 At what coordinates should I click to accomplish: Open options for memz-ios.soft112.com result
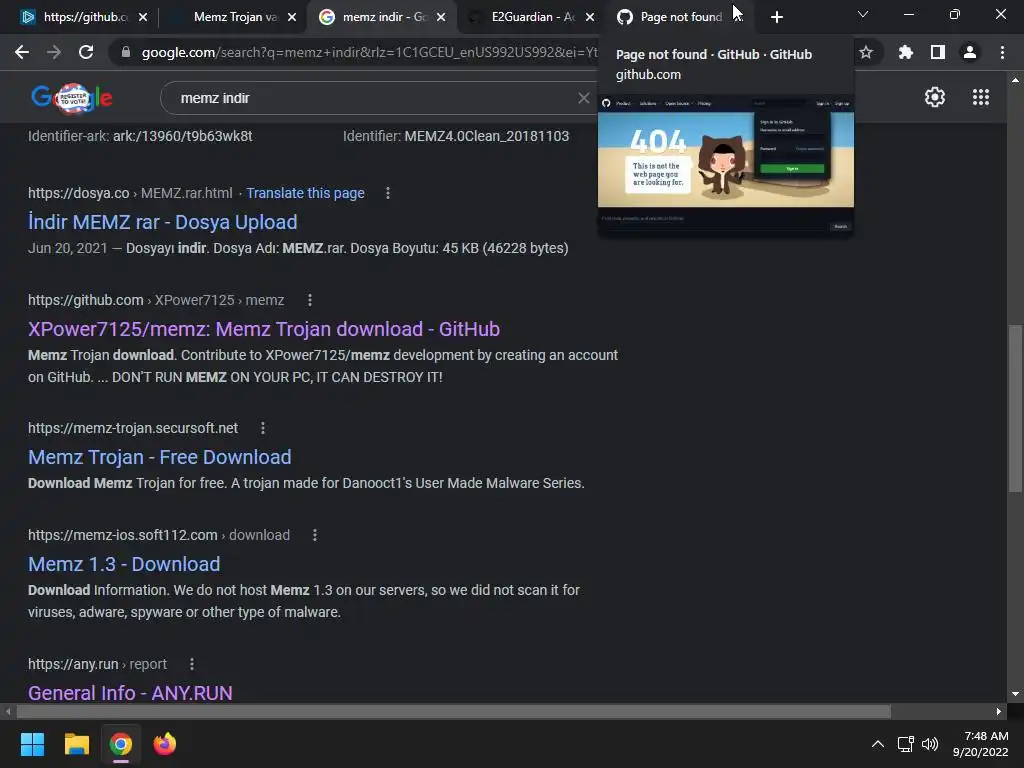(315, 536)
